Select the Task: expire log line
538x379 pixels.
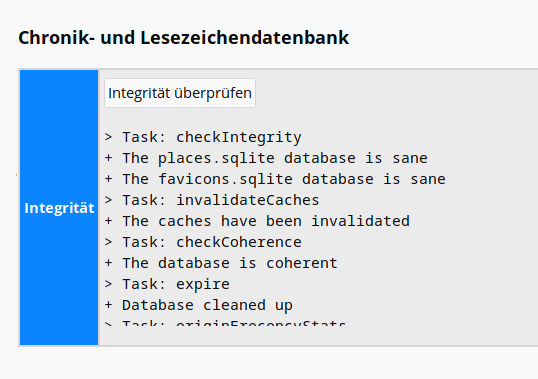click(167, 284)
